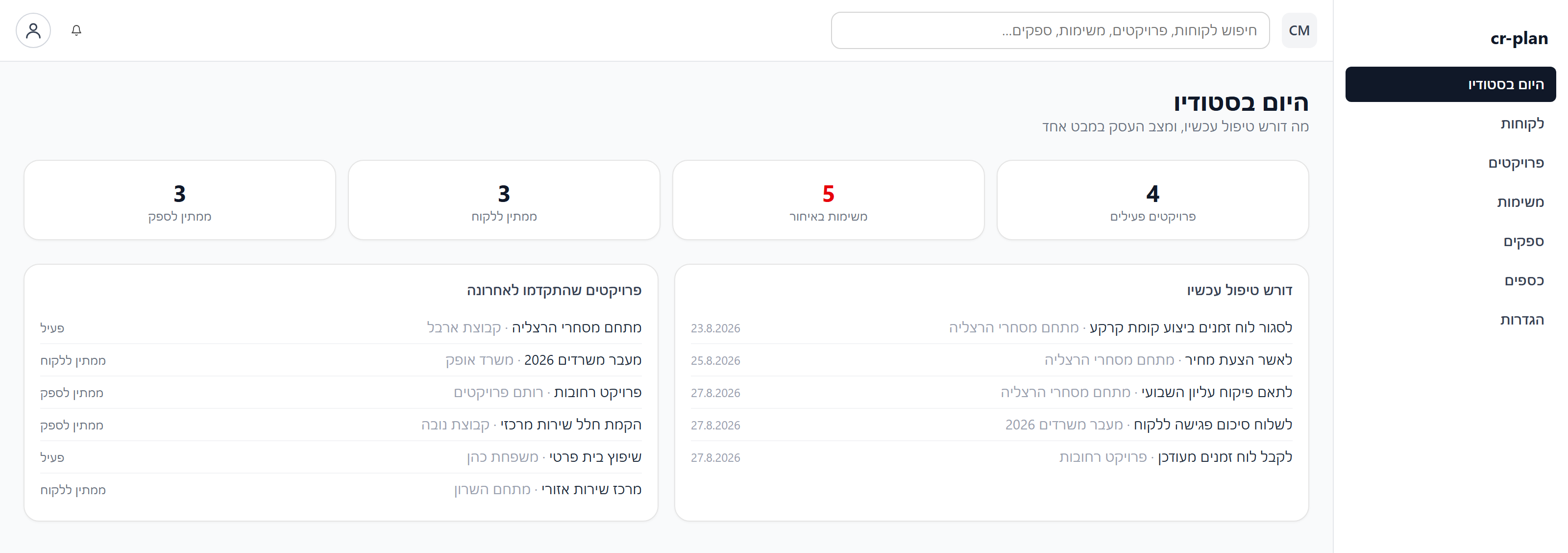Focus the search field for clients and projects
Image resolution: width=1568 pixels, height=553 pixels.
pyautogui.click(x=1050, y=30)
